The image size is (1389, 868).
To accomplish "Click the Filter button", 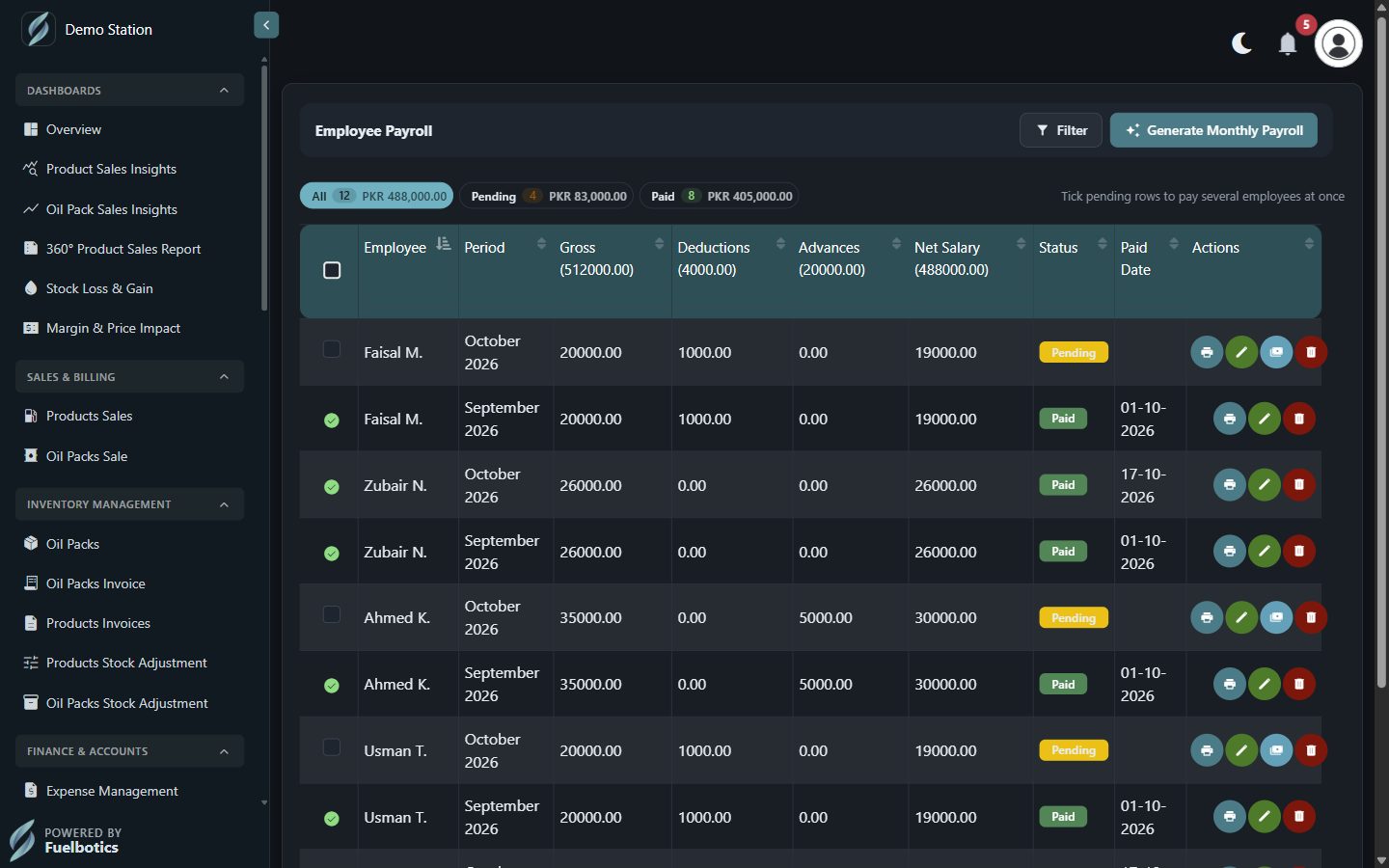I will point(1061,130).
